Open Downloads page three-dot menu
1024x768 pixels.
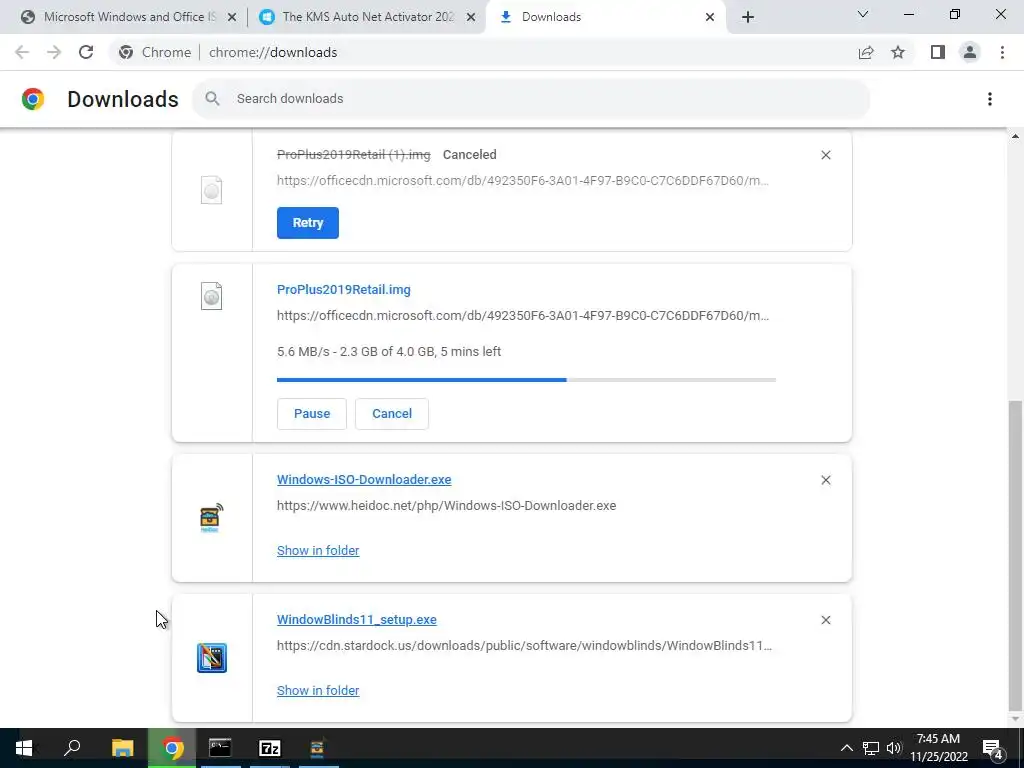tap(990, 99)
